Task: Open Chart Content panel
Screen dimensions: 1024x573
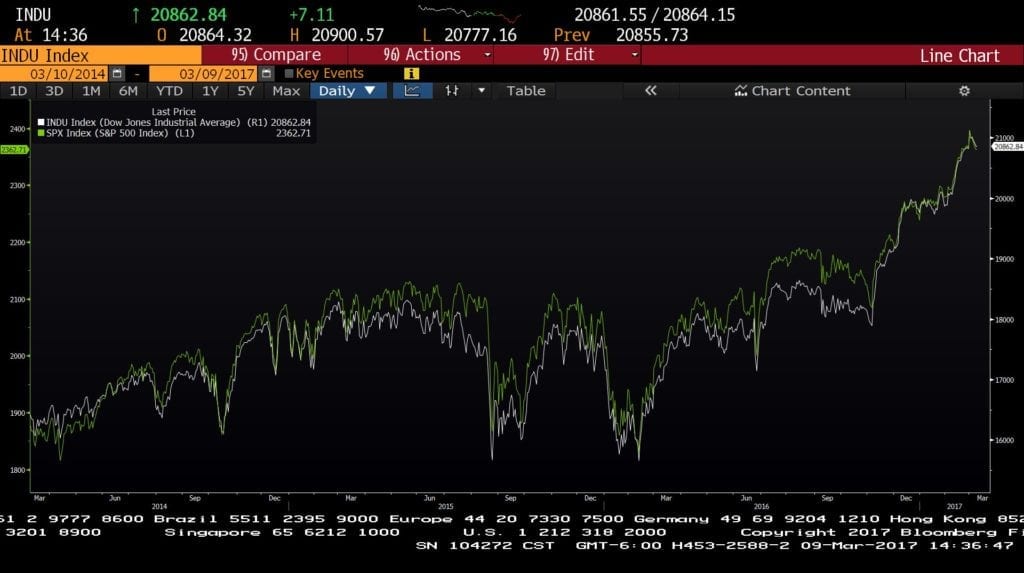Action: point(792,91)
